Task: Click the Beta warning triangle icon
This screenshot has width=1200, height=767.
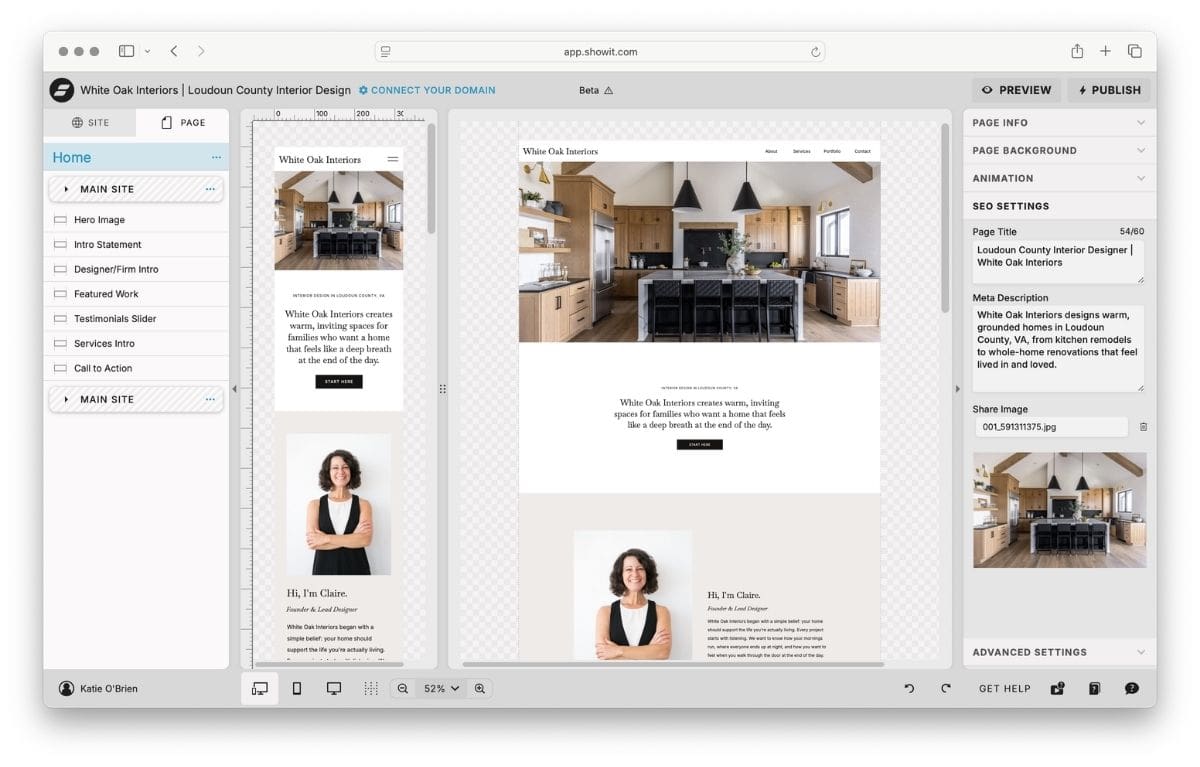Action: (x=608, y=90)
